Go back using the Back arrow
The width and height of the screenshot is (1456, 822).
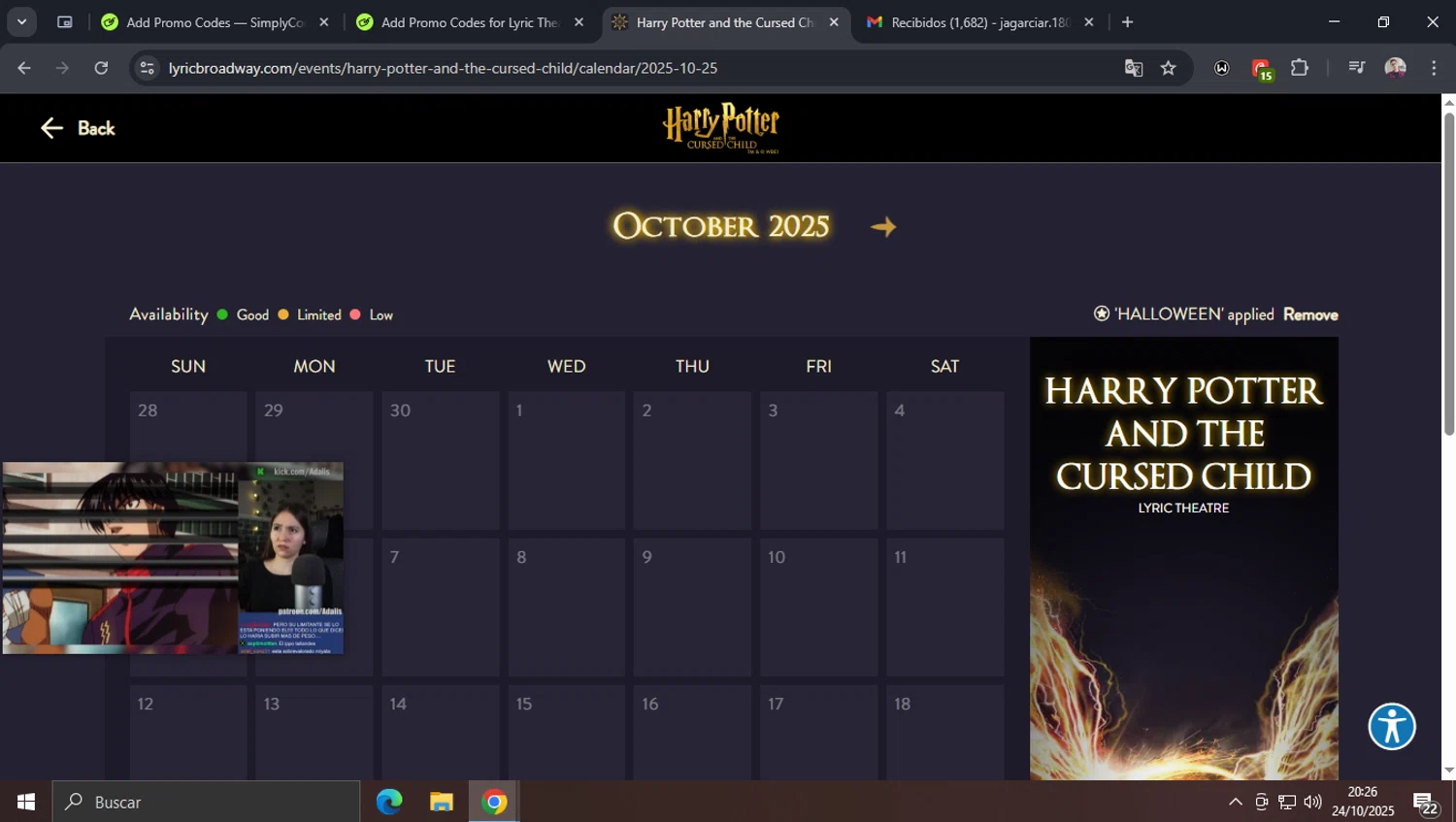[x=77, y=128]
